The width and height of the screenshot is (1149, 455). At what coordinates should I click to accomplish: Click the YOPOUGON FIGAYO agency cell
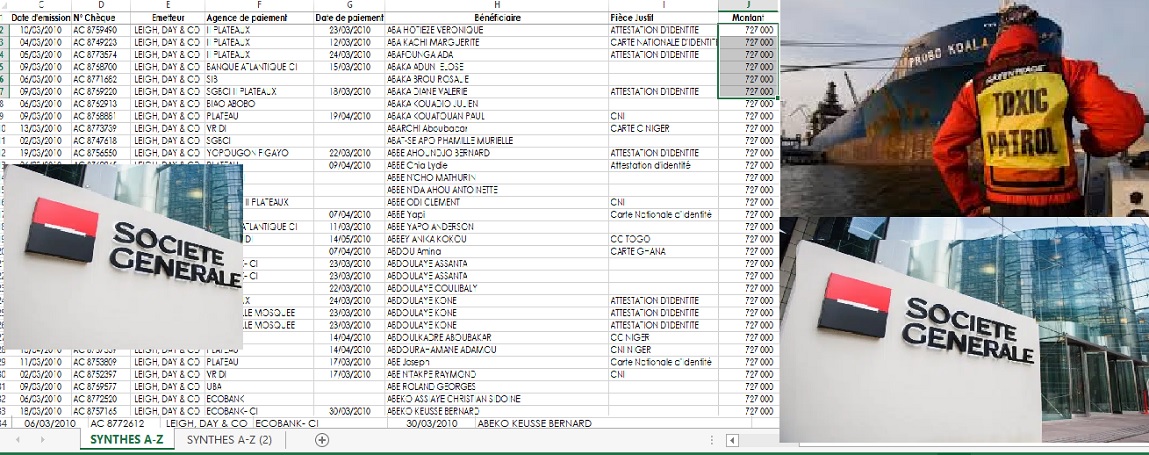[x=259, y=153]
